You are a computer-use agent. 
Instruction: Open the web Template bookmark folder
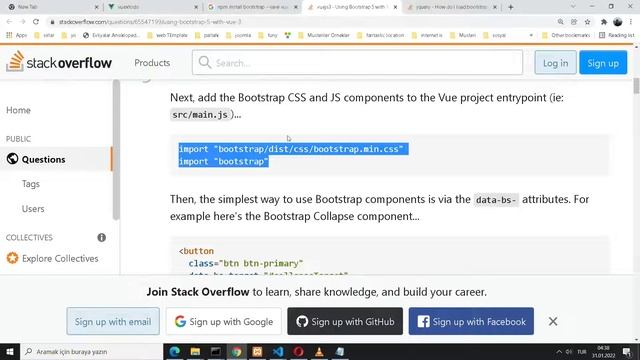(167, 35)
